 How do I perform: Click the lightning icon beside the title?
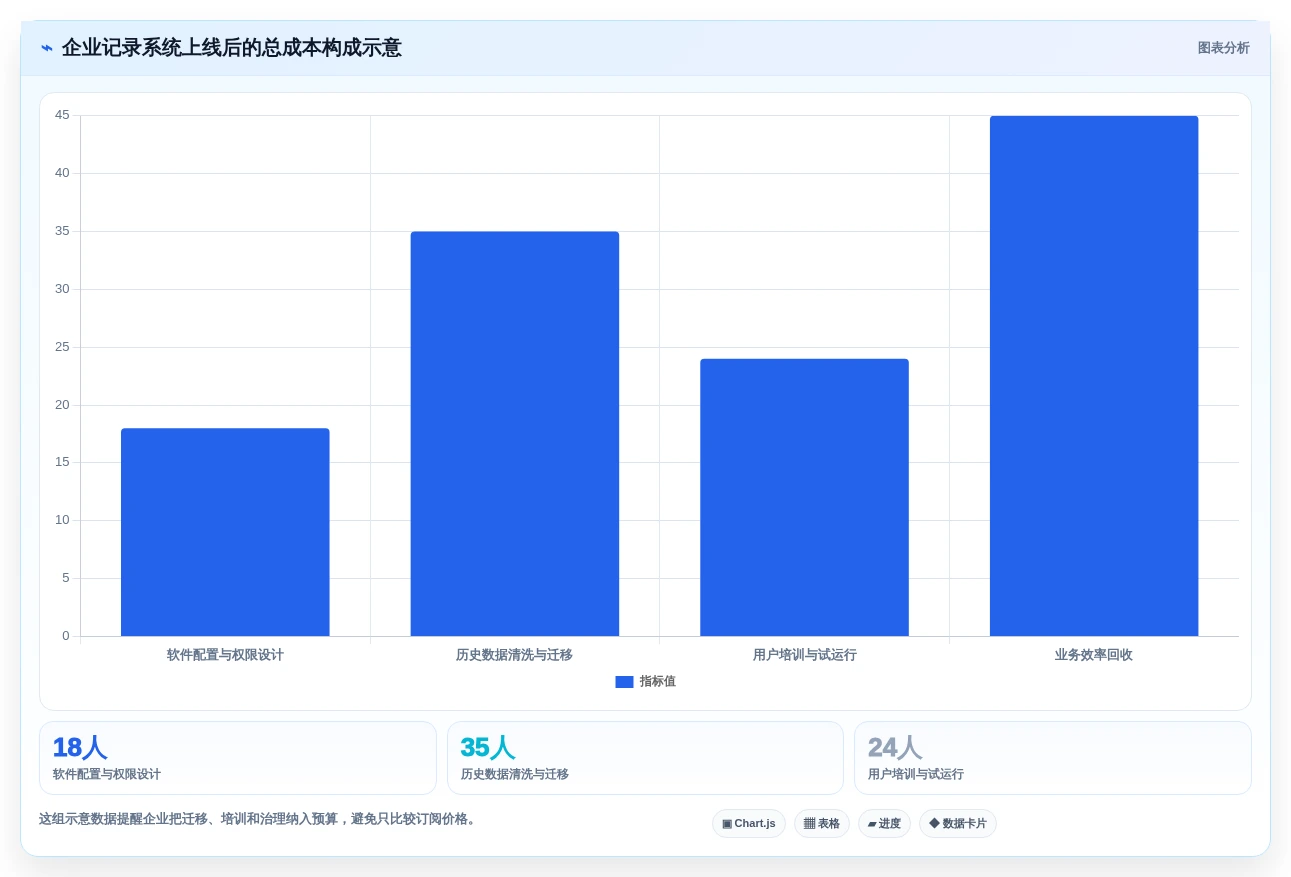46,48
